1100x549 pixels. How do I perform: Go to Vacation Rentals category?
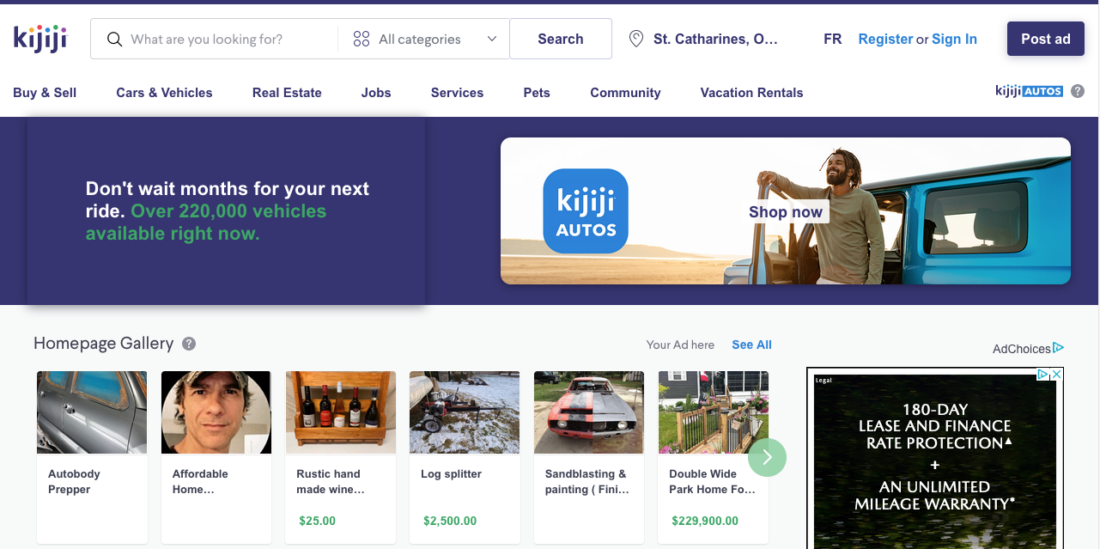pyautogui.click(x=751, y=93)
